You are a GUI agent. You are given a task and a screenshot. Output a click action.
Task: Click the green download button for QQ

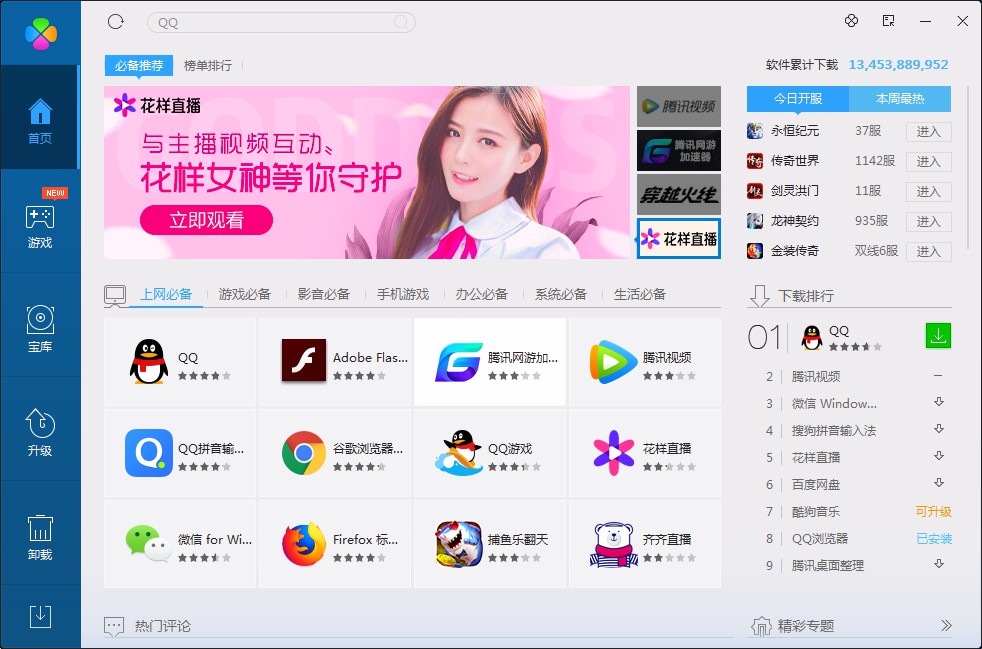[x=938, y=336]
